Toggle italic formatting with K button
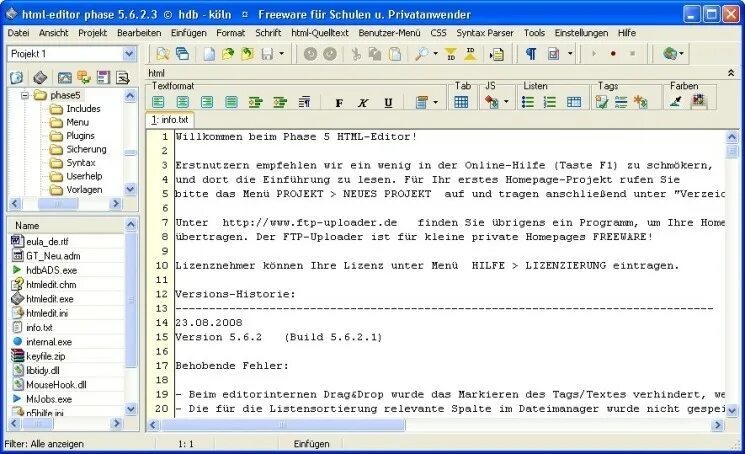Screen dimensions: 745x454 tap(363, 103)
